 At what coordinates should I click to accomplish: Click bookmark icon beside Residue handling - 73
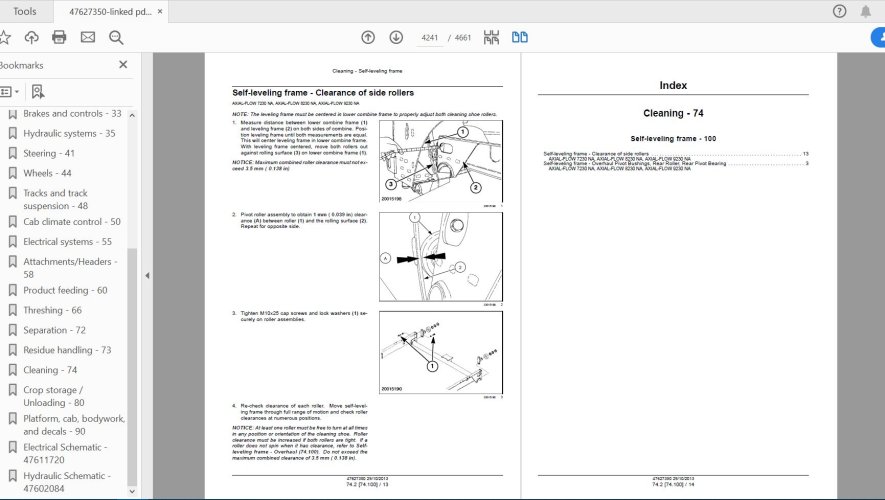click(12, 350)
